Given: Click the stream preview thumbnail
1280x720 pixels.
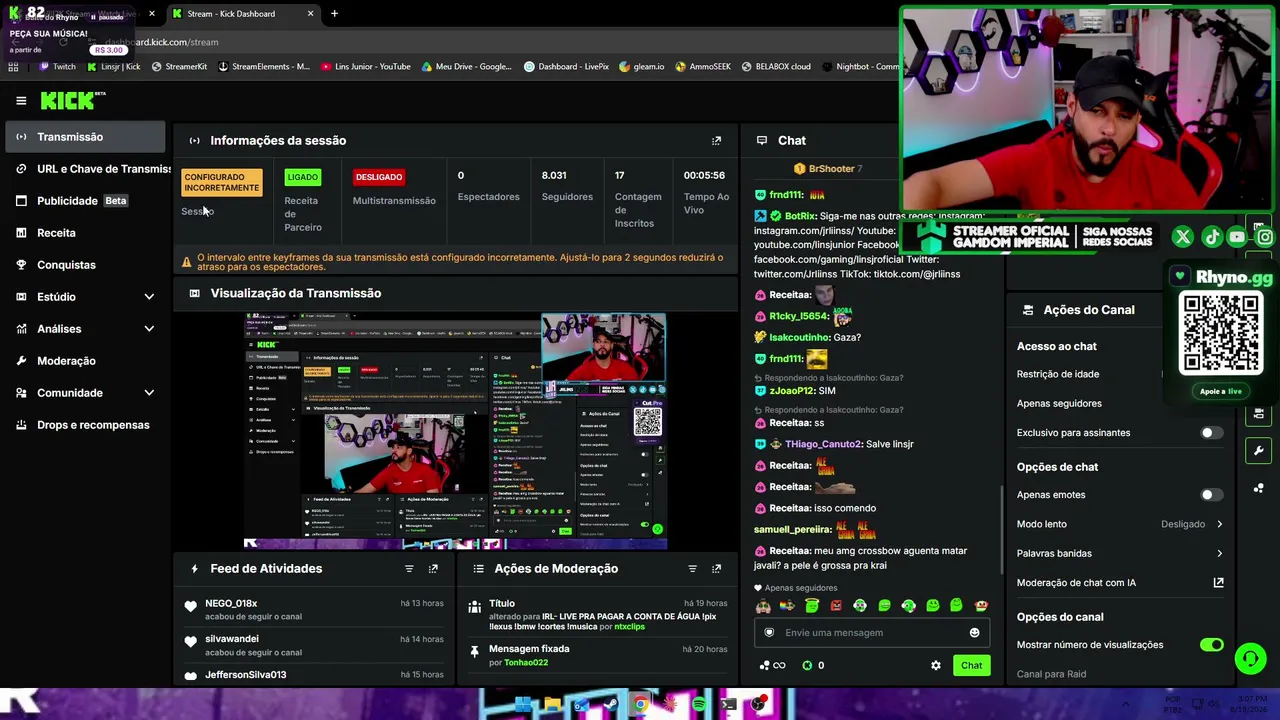Looking at the screenshot, I should (455, 431).
